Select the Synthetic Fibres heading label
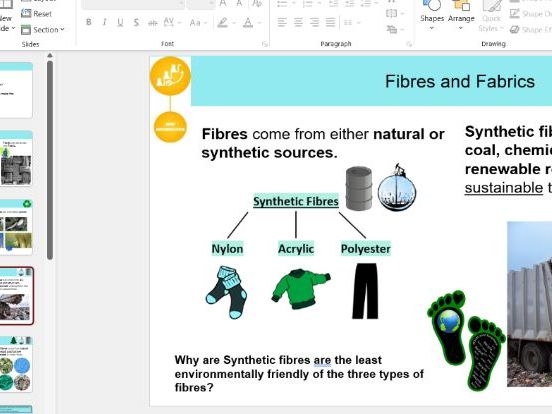 296,201
